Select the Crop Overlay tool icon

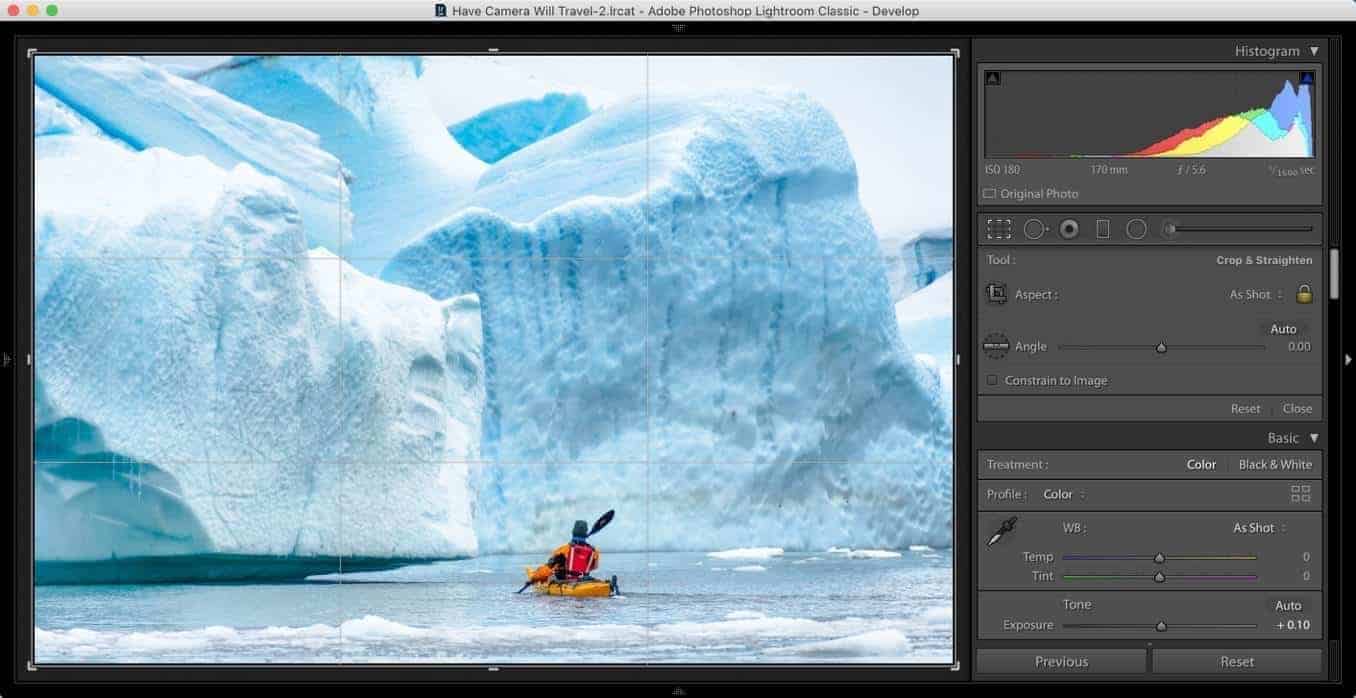[998, 229]
